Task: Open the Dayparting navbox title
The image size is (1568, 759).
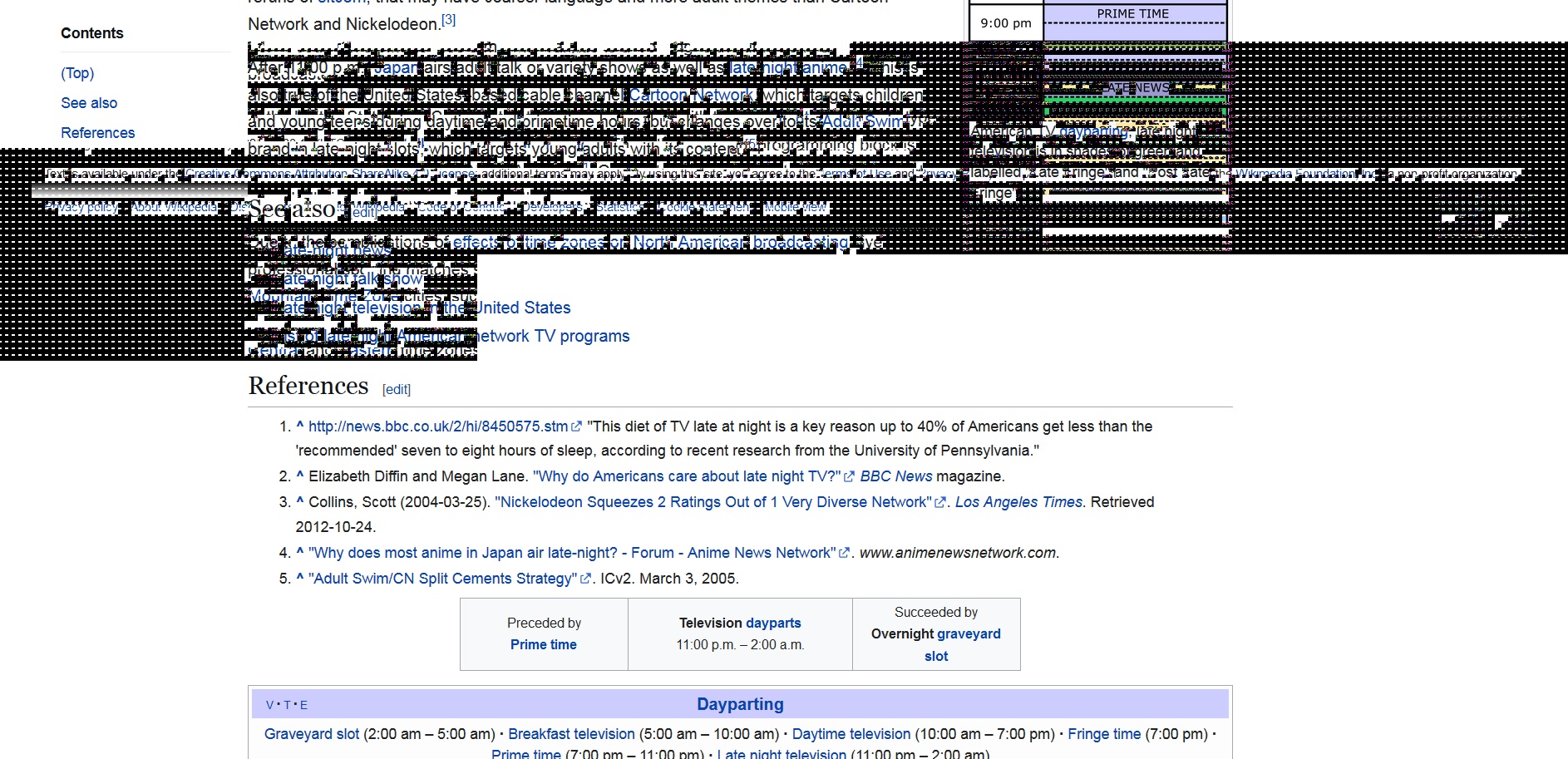Action: [740, 704]
